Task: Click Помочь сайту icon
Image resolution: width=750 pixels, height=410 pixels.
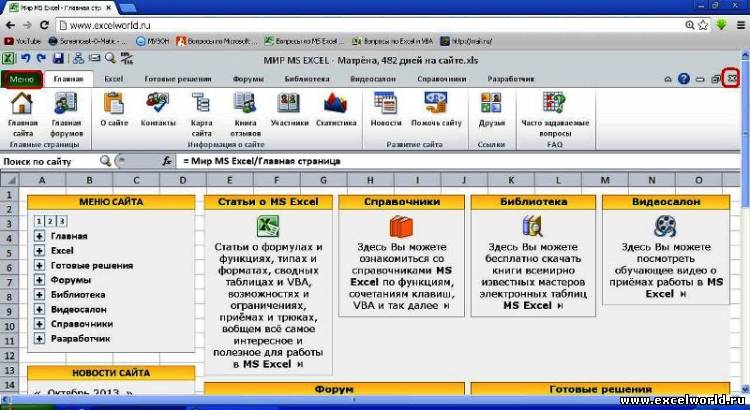Action: tap(436, 103)
